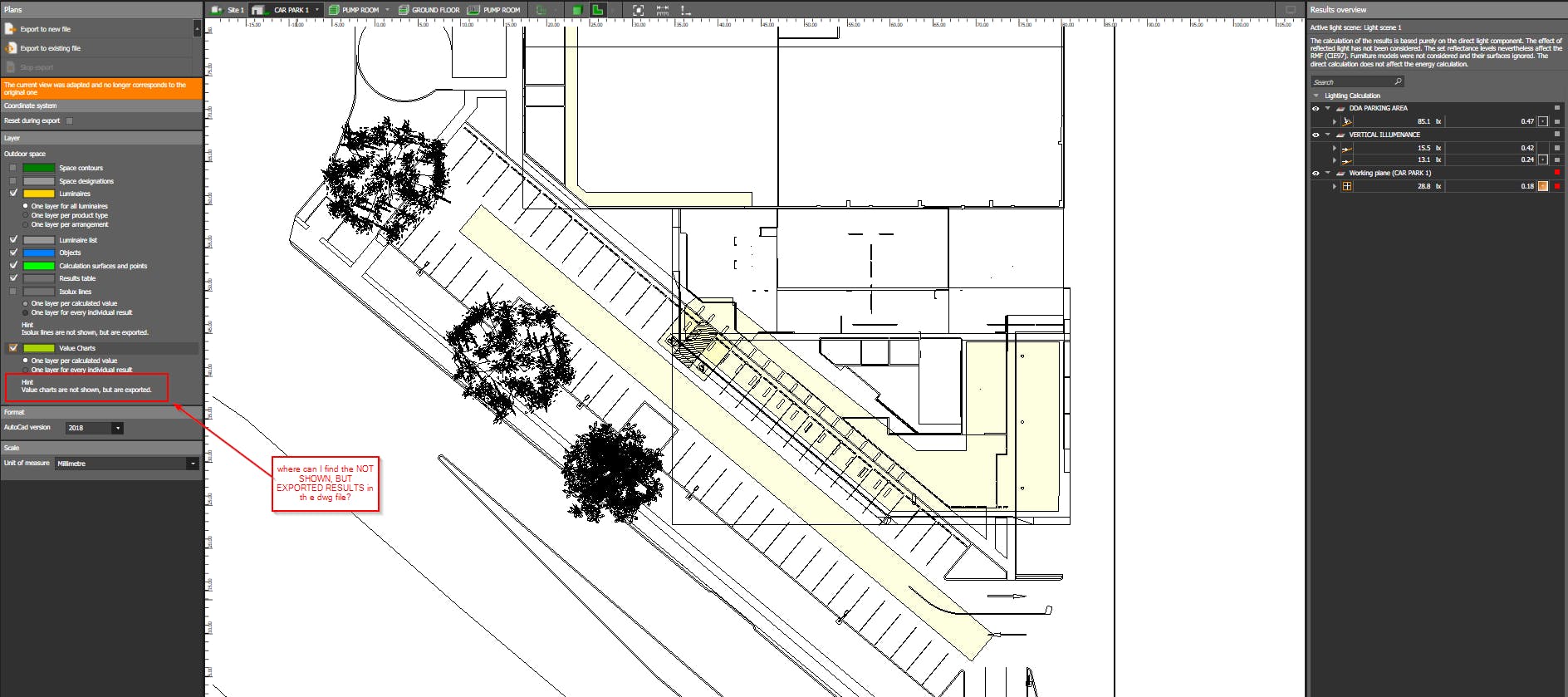
Task: Uncheck the Results table layer checkbox
Action: pos(13,278)
